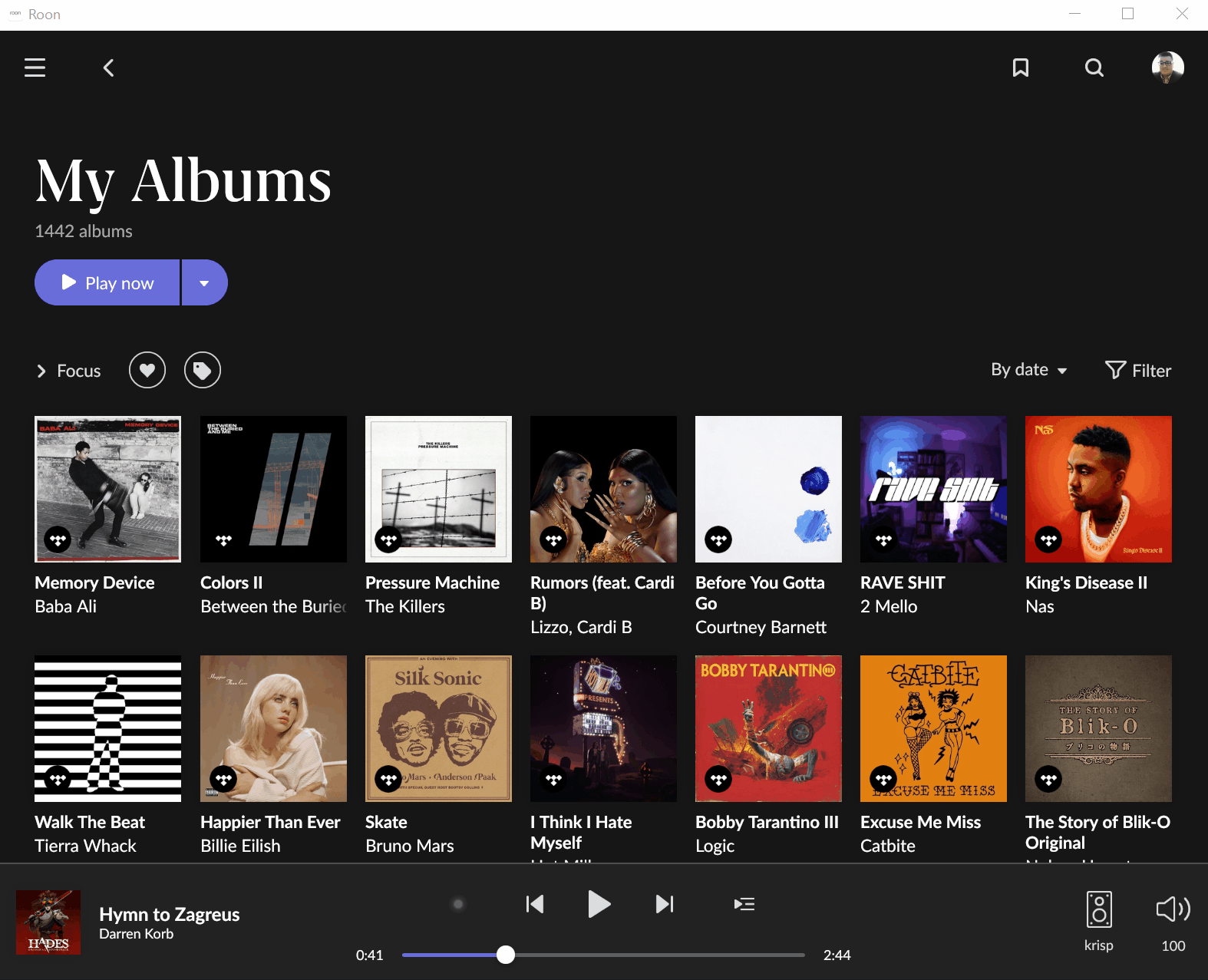Screen dimensions: 1208x980
Task: Click TIDAL badge on RAVE SHIT cover
Action: click(x=883, y=539)
